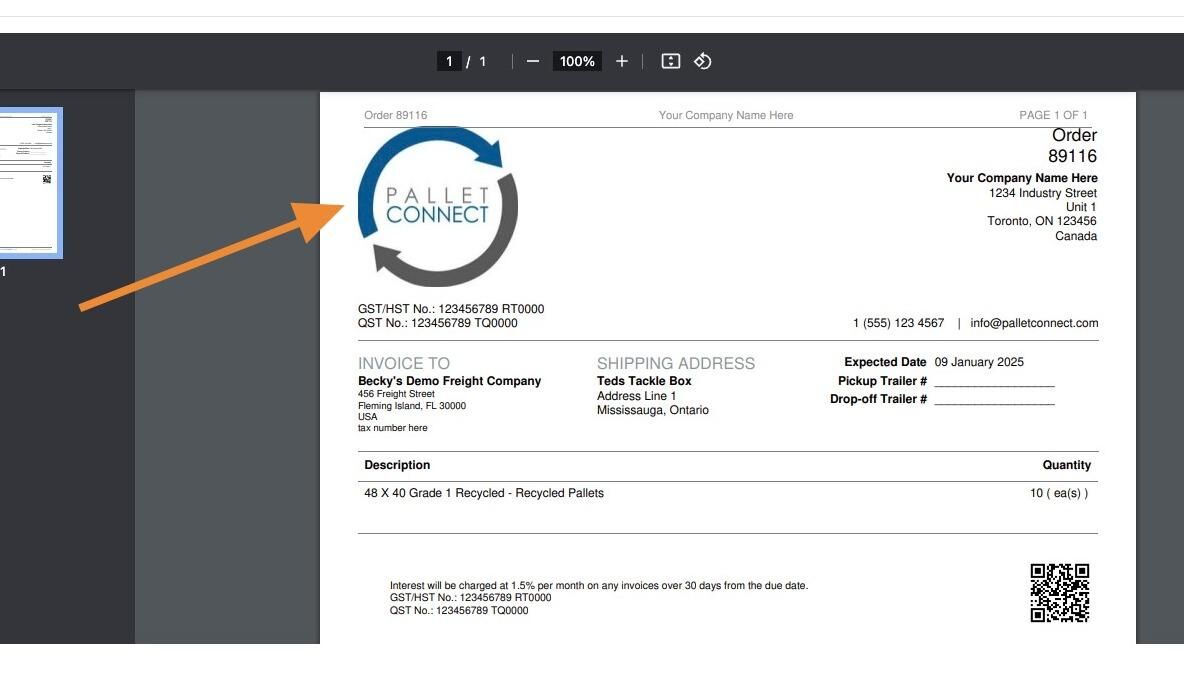Click 'PAGE 1 OF 1' header text

(x=1053, y=115)
